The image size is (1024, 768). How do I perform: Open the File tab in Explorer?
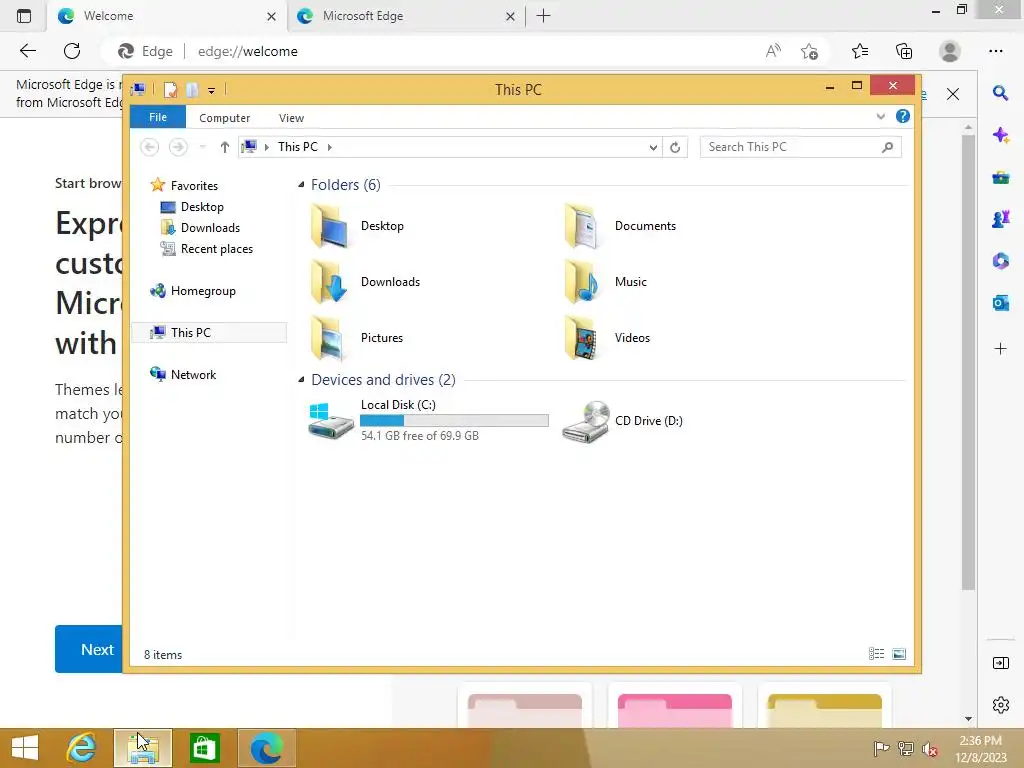pos(158,117)
